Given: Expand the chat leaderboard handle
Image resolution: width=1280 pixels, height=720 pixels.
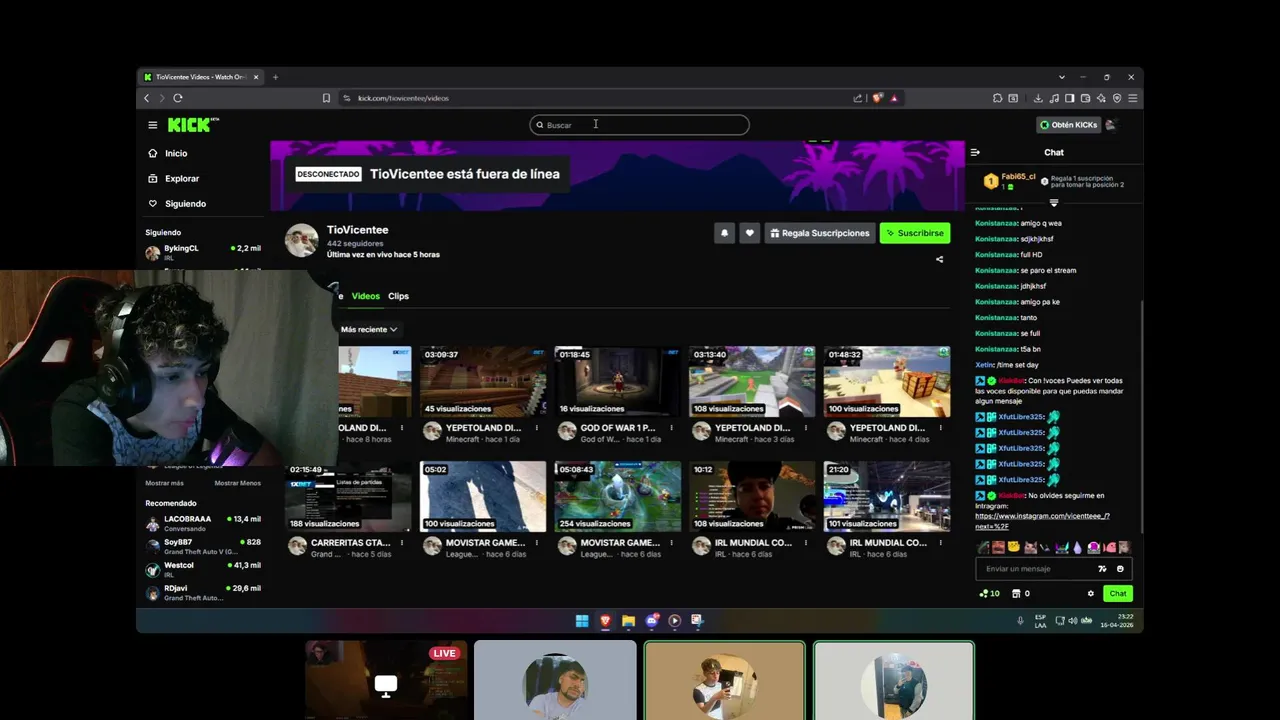Looking at the screenshot, I should click(1053, 203).
